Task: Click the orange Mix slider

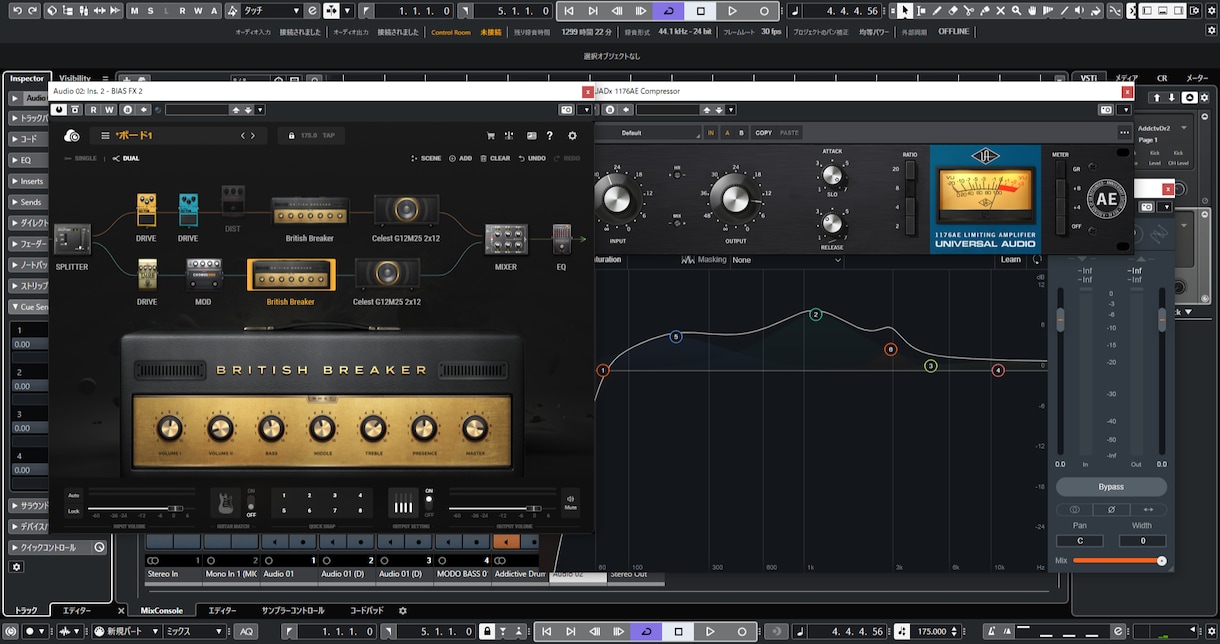Action: click(1117, 561)
